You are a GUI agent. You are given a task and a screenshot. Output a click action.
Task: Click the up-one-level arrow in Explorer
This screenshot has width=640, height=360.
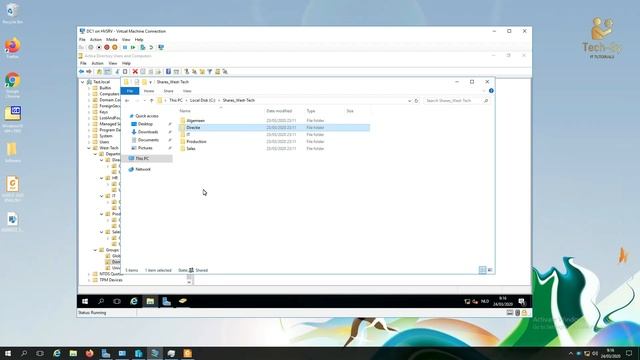151,100
